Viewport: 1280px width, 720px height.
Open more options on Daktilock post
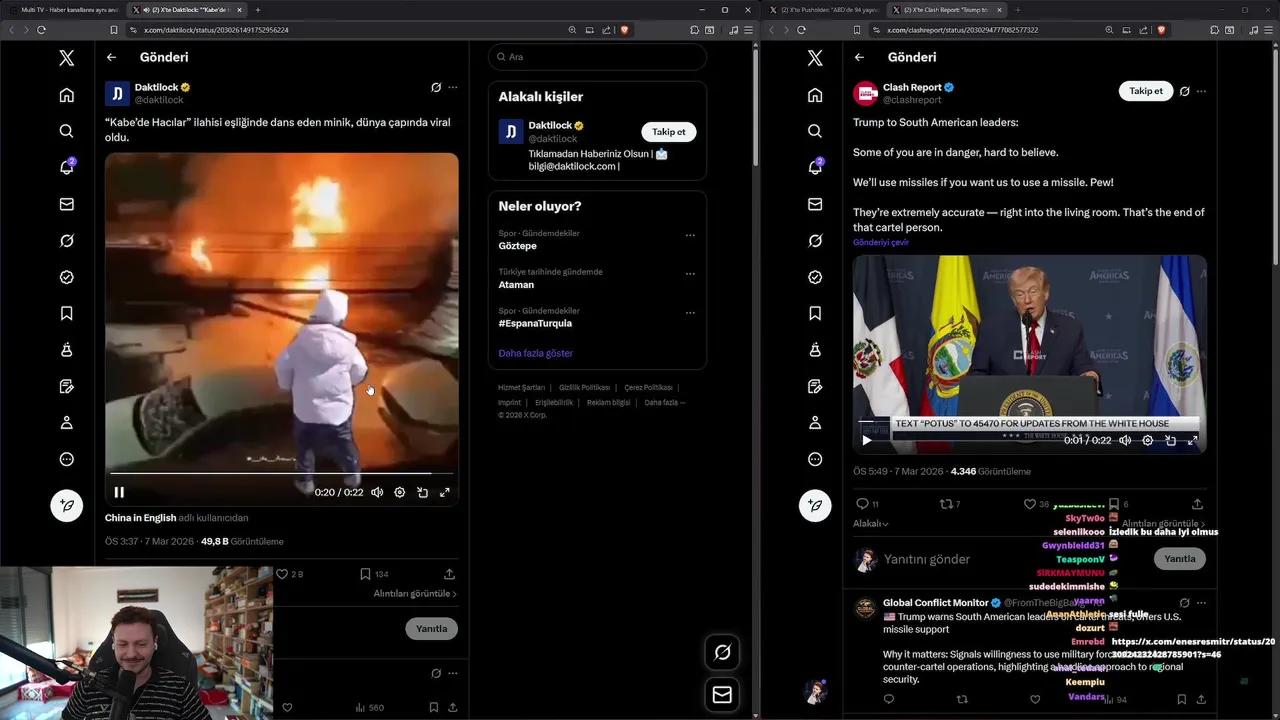[453, 87]
